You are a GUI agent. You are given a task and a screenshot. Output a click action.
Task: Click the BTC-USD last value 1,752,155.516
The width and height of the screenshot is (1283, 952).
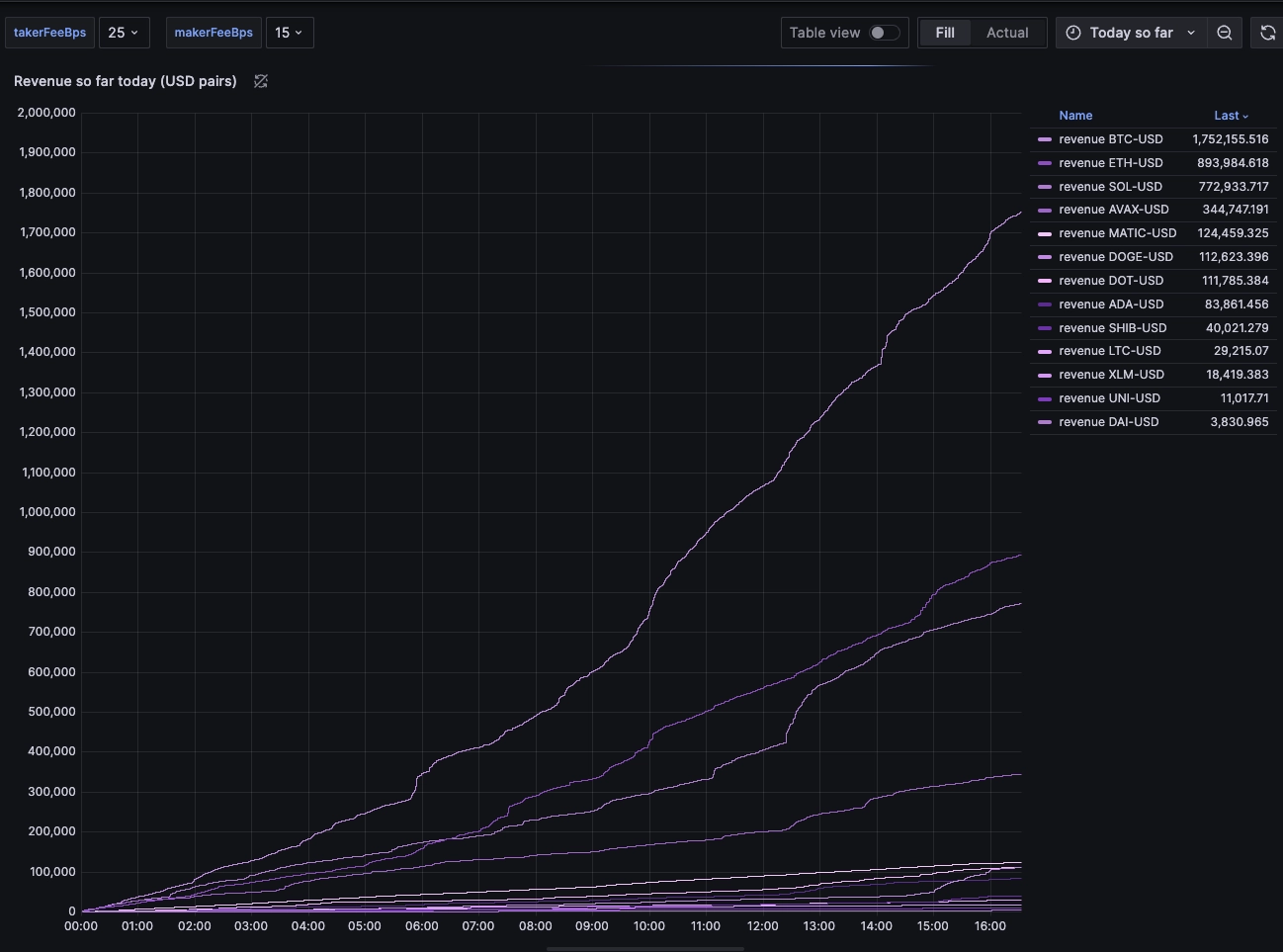tap(1230, 139)
